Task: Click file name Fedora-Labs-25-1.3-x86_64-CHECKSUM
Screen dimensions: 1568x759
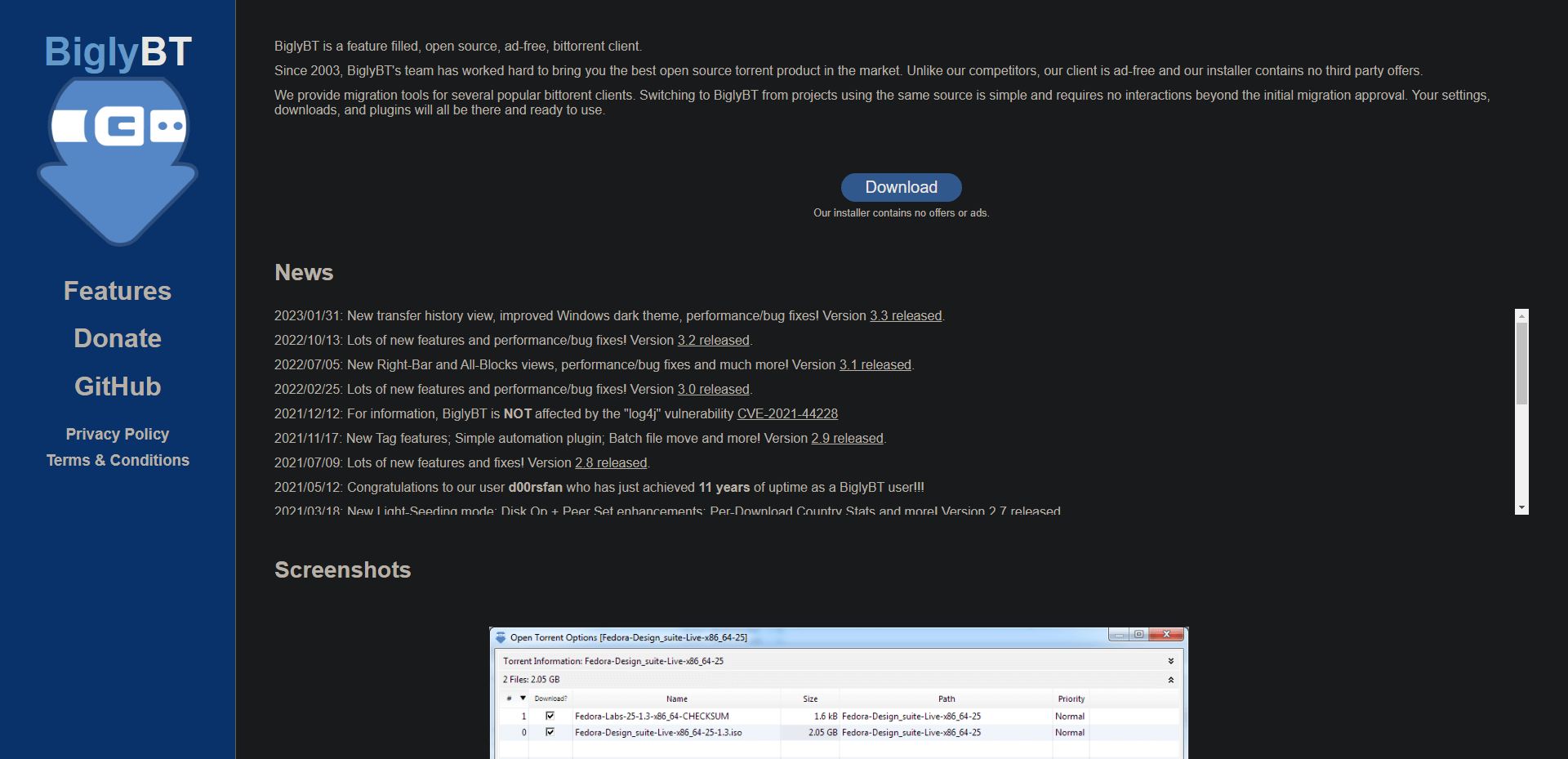Action: click(652, 717)
